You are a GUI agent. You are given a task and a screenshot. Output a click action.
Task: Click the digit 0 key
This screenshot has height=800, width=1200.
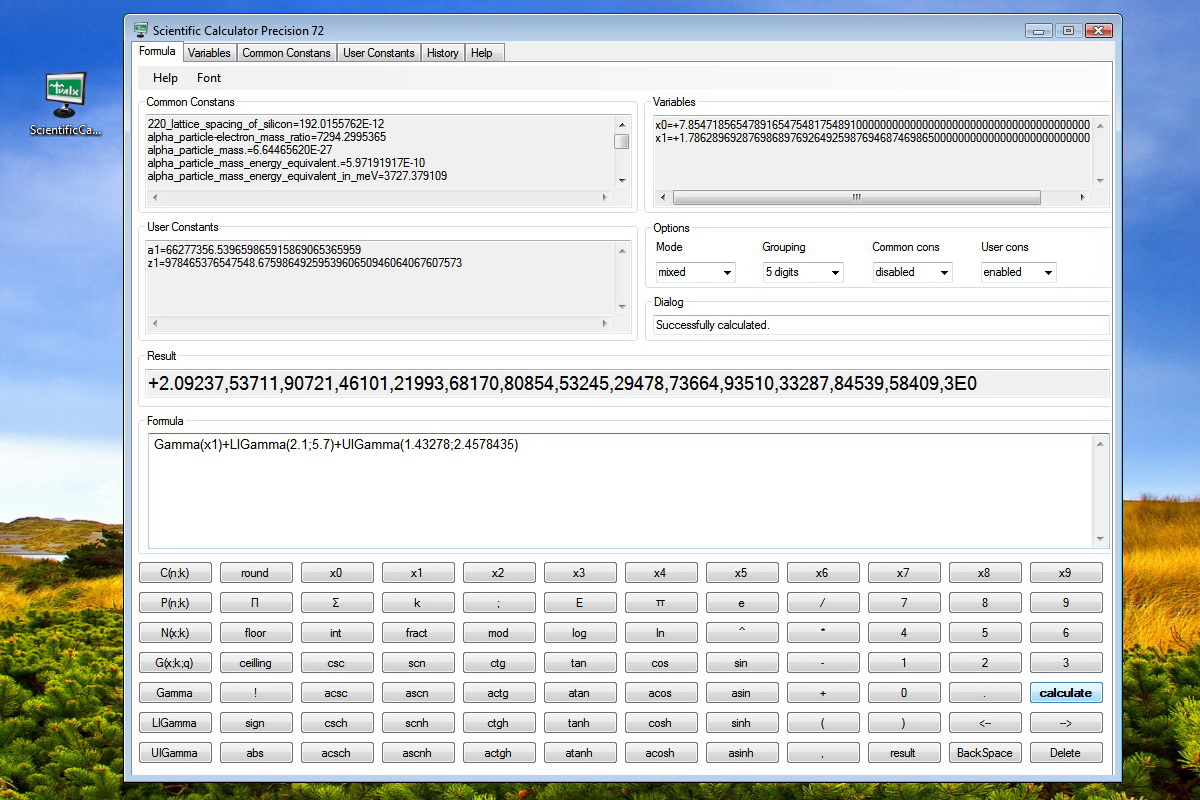(904, 693)
